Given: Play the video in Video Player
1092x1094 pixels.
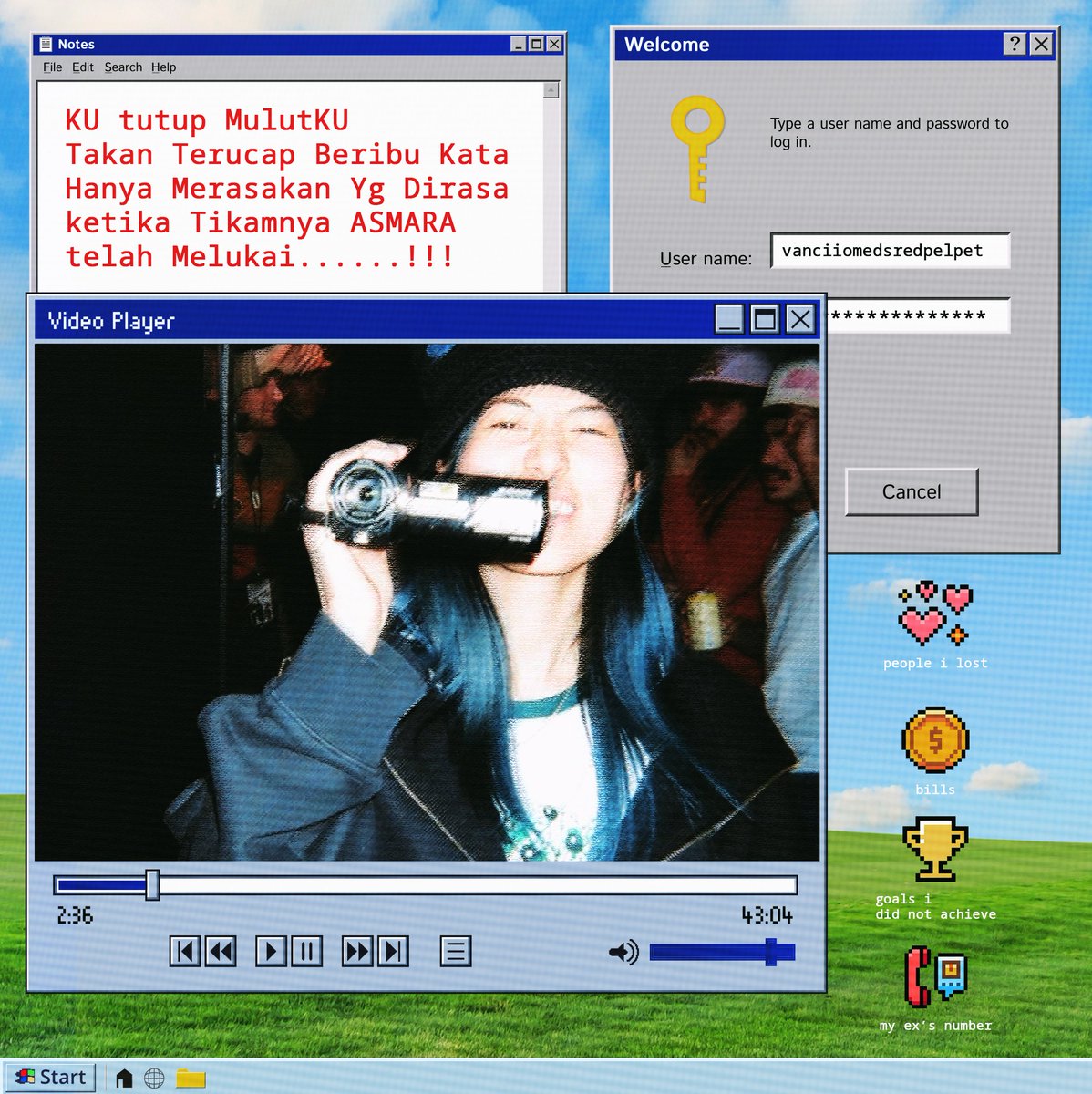Looking at the screenshot, I should (x=271, y=952).
